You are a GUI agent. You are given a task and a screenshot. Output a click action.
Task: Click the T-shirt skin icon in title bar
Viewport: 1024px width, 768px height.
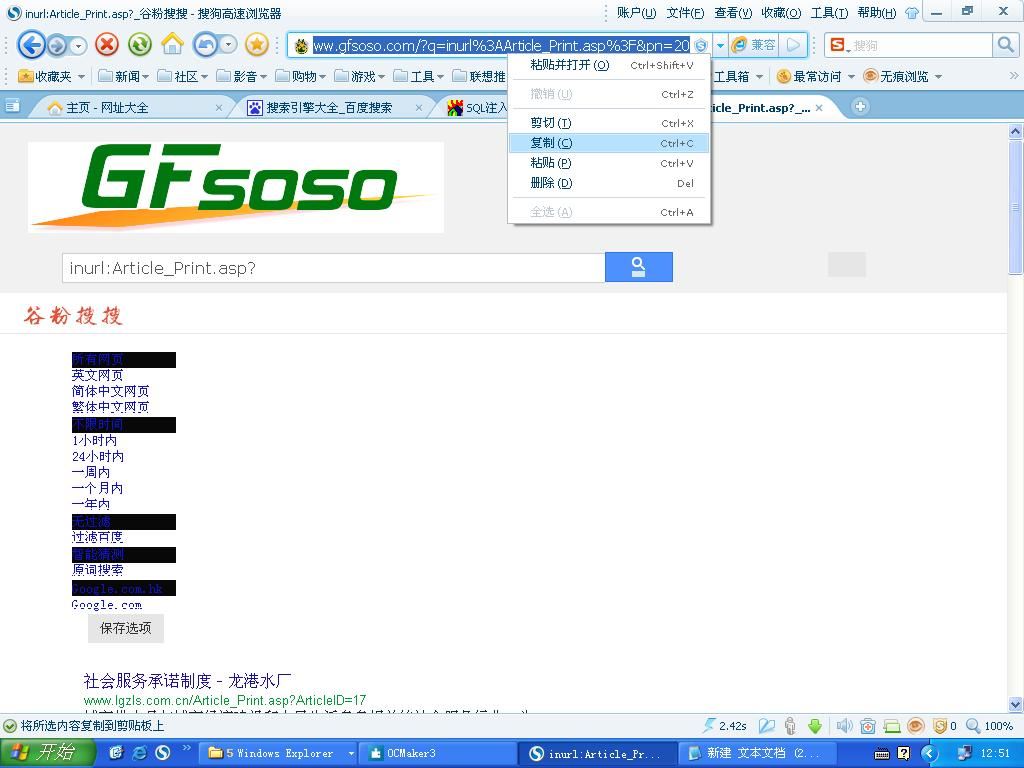click(912, 12)
